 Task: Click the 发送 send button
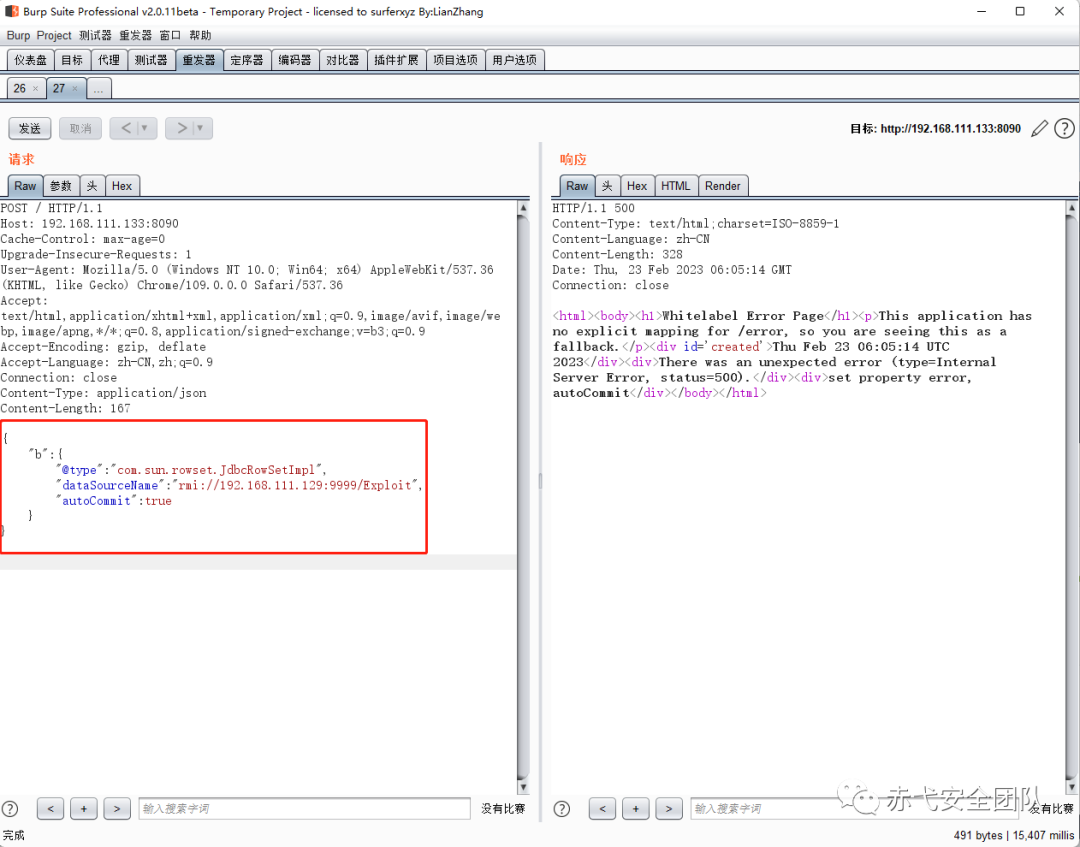[x=30, y=128]
